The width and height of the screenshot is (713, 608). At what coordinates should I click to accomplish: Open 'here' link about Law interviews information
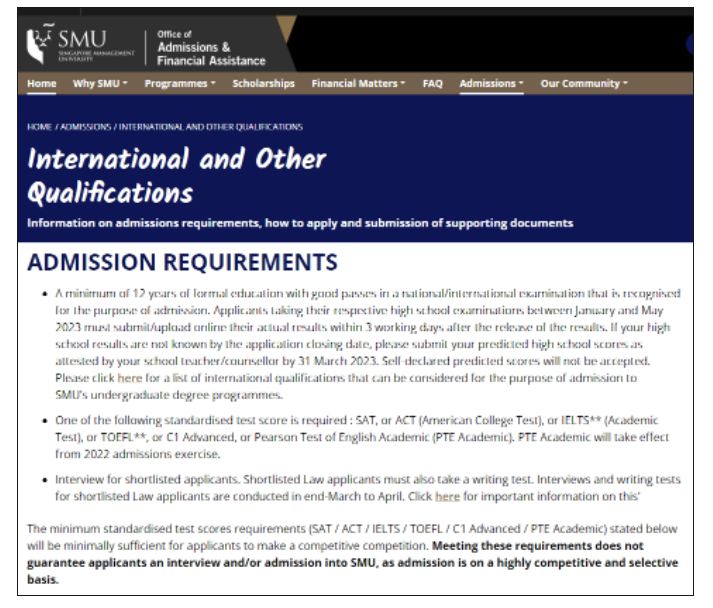[447, 497]
